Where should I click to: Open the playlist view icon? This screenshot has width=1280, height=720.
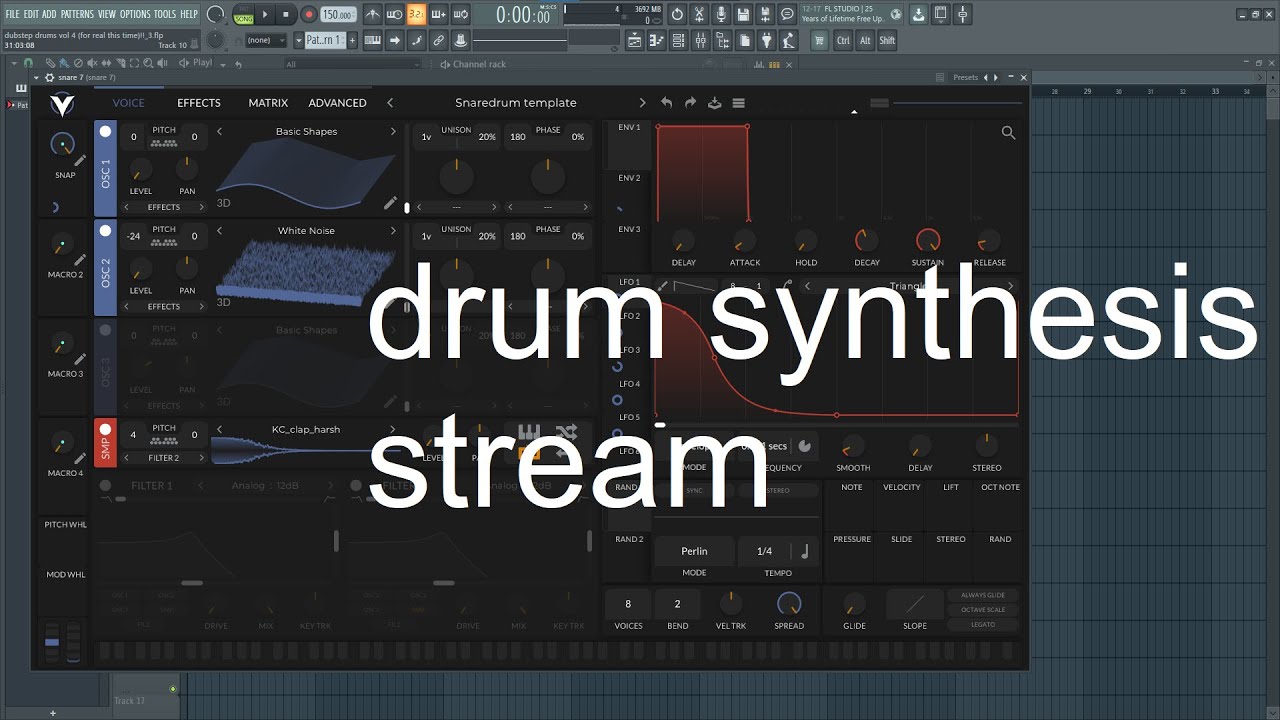(x=634, y=40)
